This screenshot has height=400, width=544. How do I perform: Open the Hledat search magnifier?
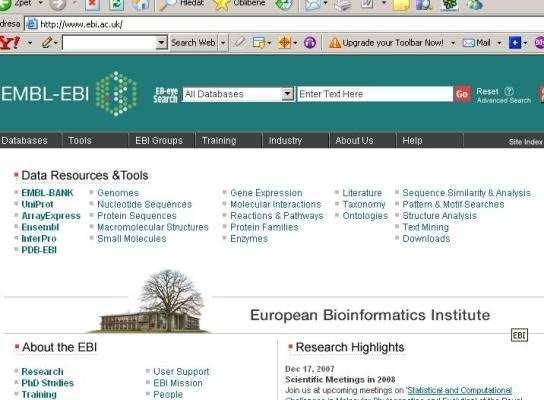click(x=168, y=4)
